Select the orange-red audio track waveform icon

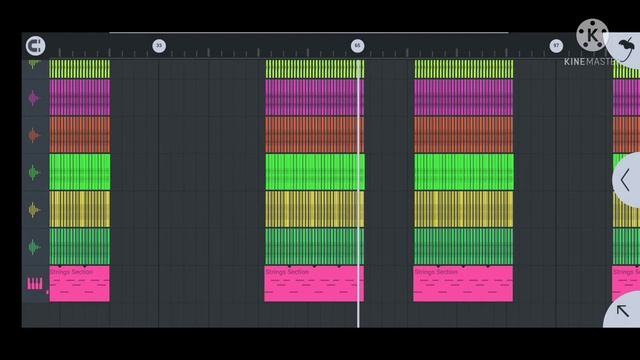(33, 135)
